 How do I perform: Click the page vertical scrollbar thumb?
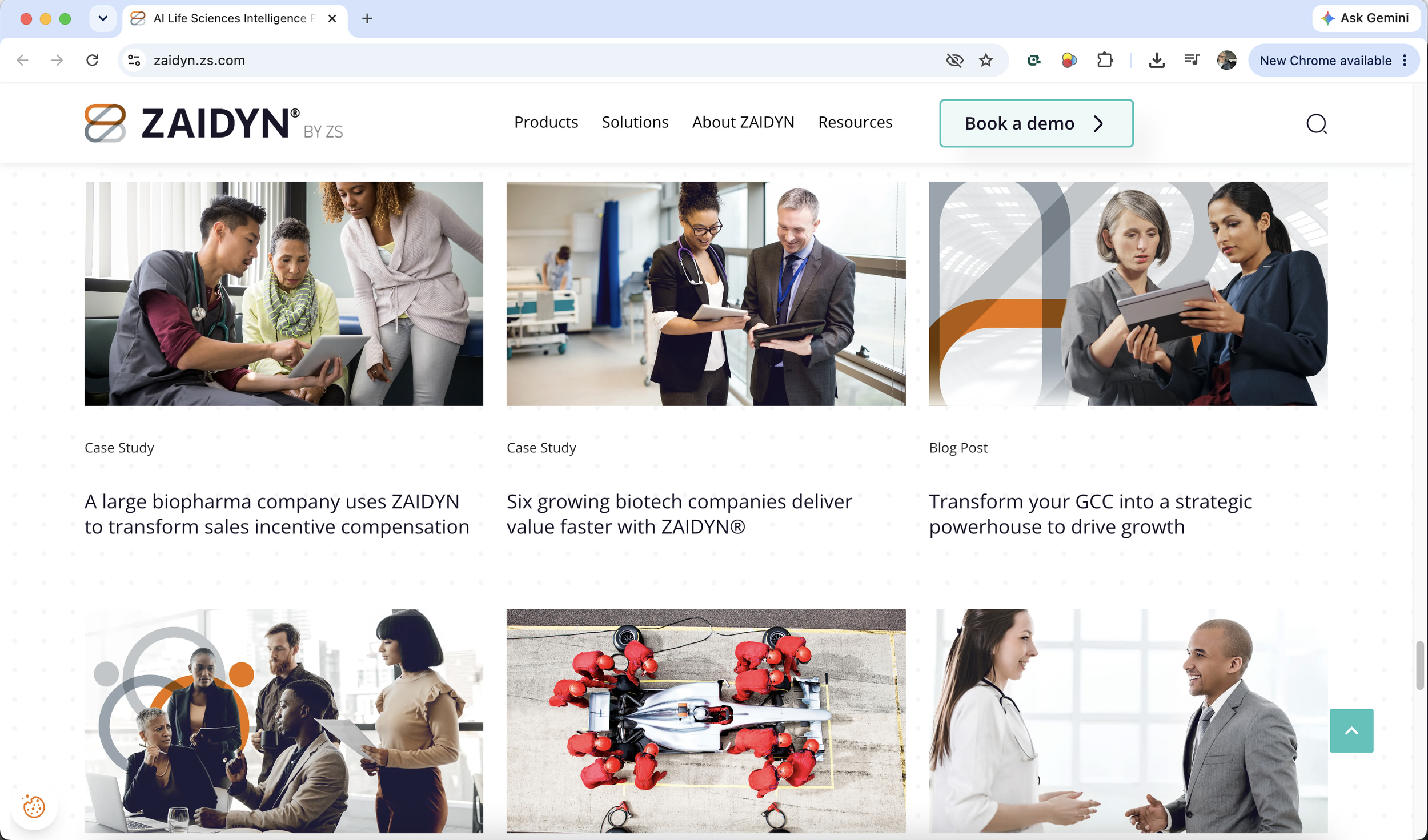1419,665
